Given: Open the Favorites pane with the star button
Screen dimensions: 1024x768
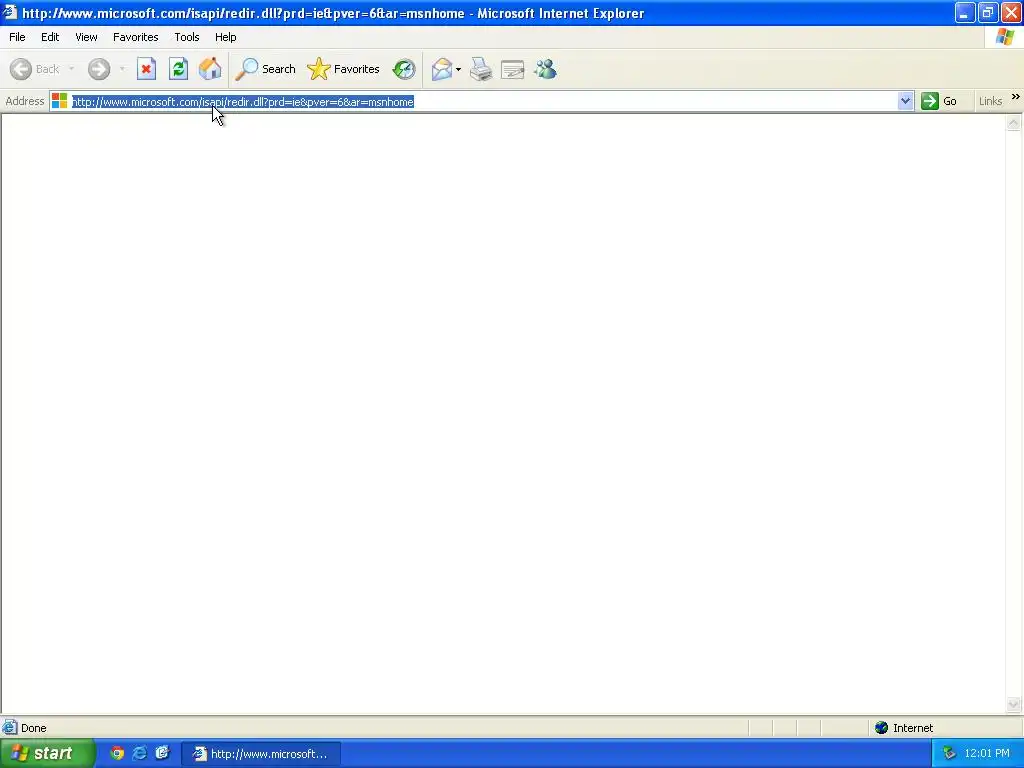Looking at the screenshot, I should point(344,69).
